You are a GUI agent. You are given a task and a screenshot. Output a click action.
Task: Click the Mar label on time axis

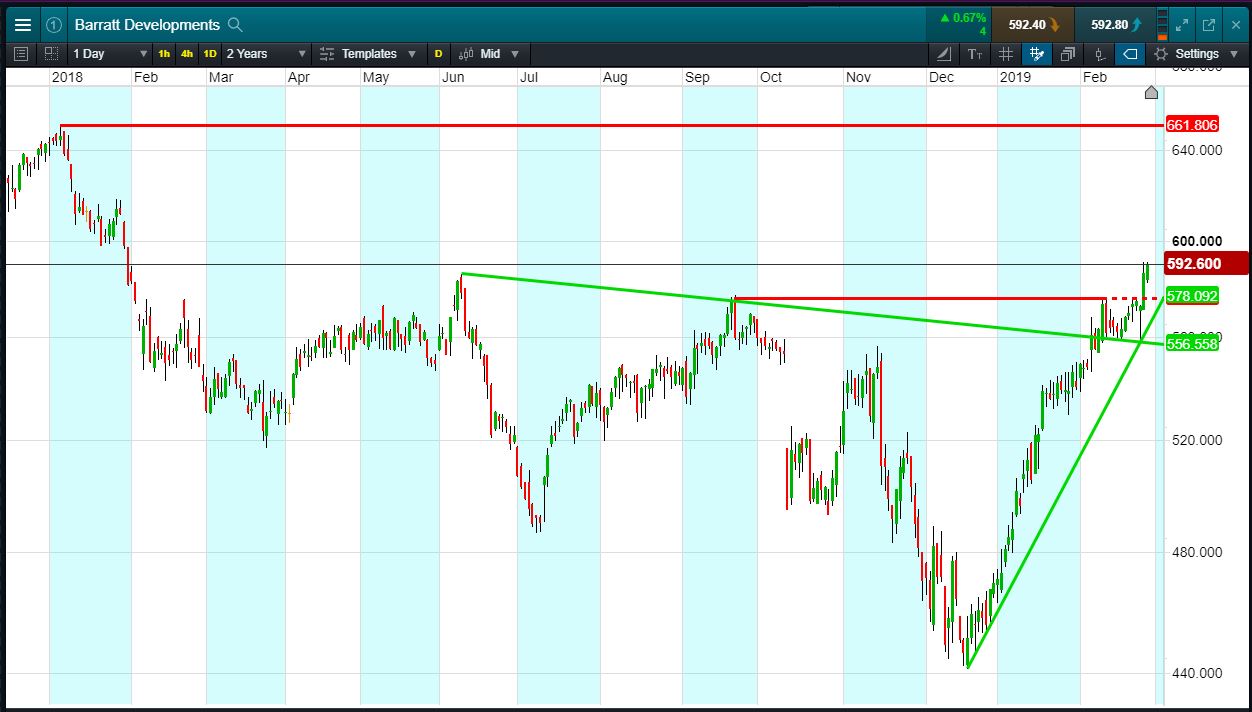tap(221, 77)
